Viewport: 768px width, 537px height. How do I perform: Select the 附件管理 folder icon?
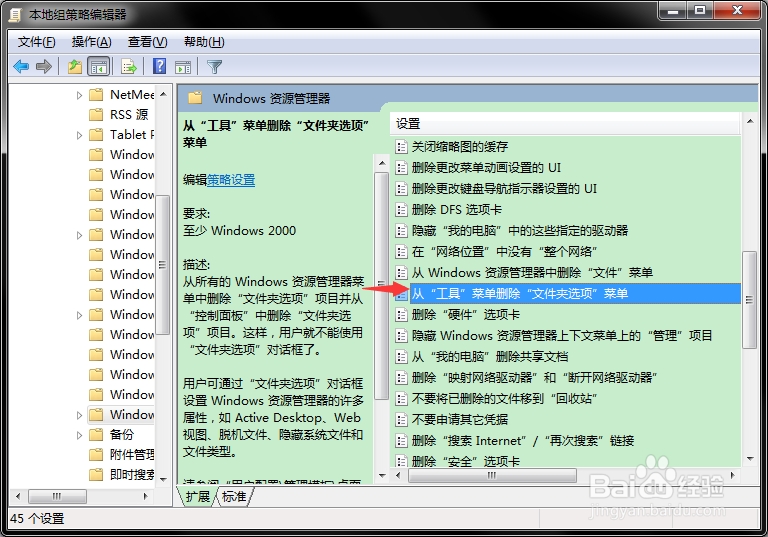[96, 455]
